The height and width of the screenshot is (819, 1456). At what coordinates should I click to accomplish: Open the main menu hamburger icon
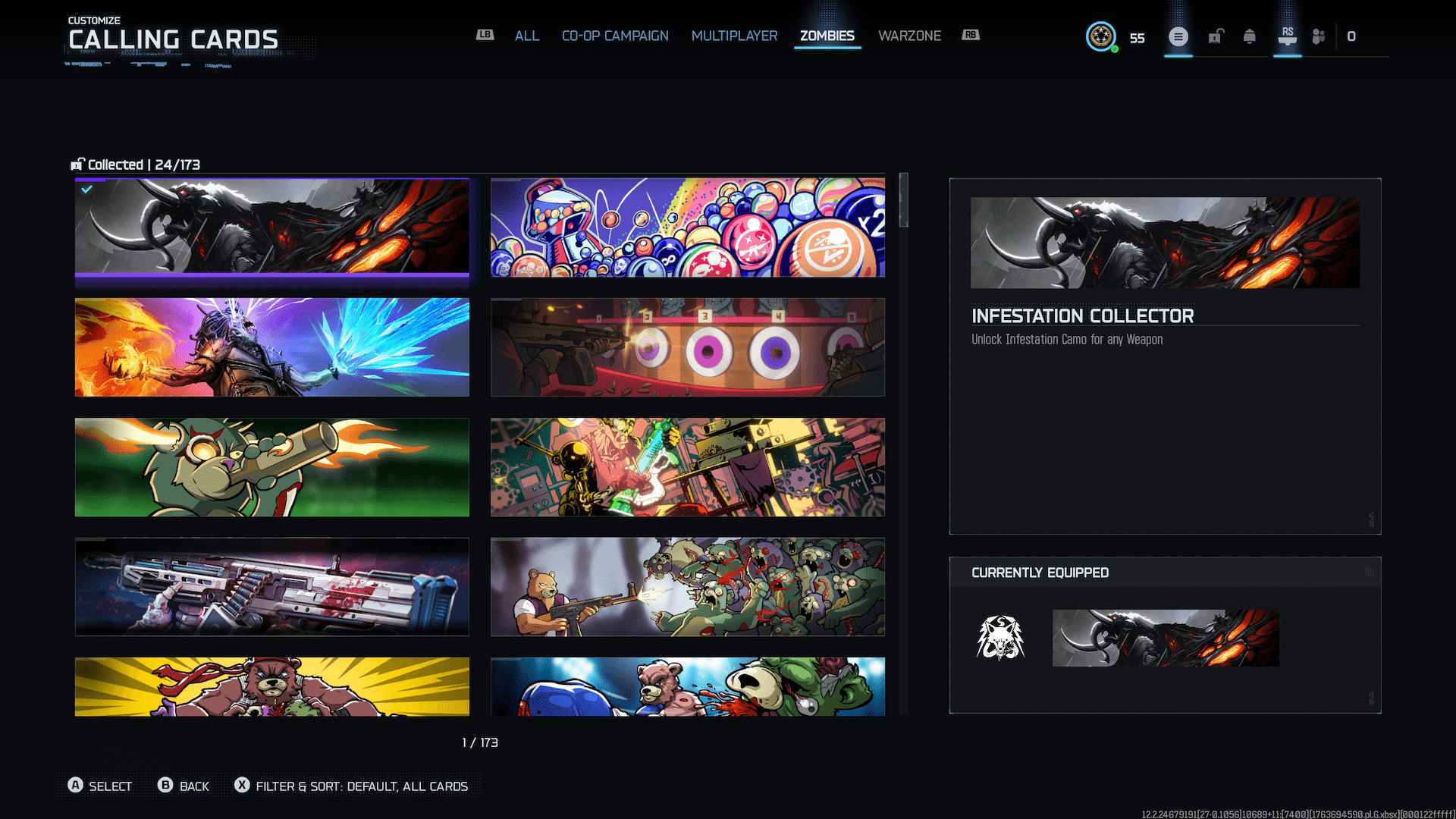point(1178,36)
